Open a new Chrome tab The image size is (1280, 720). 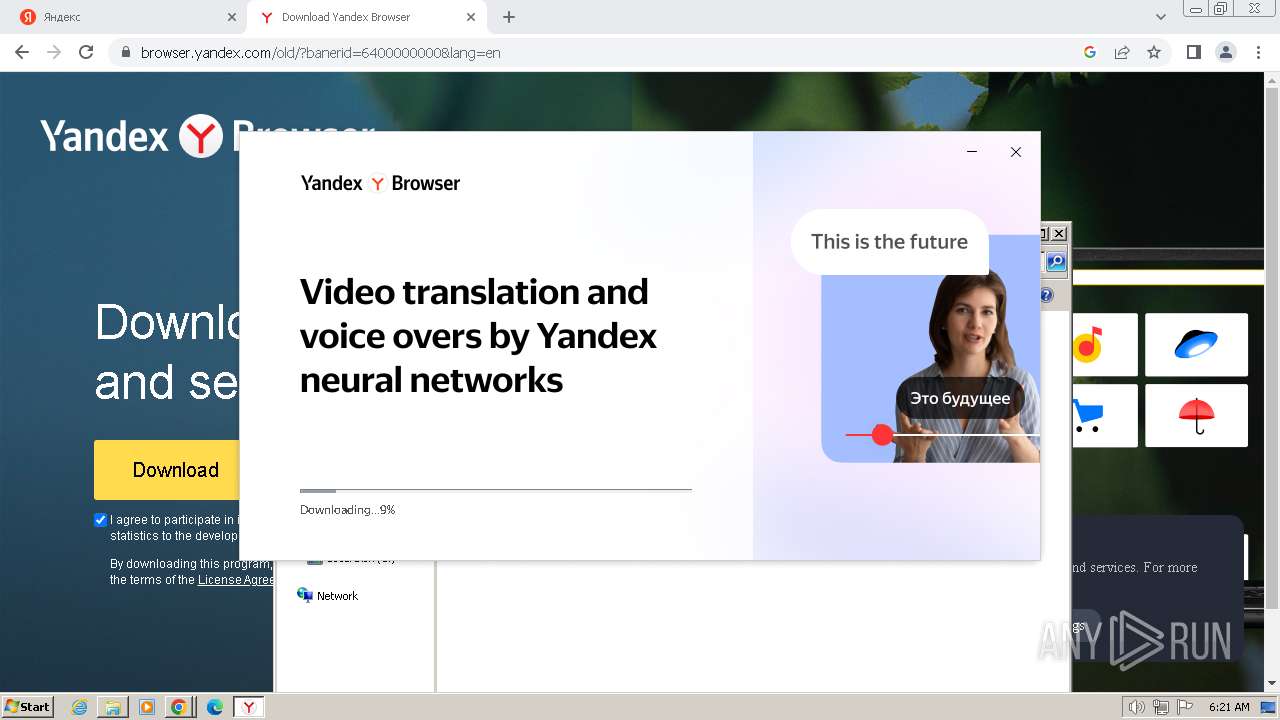(509, 17)
